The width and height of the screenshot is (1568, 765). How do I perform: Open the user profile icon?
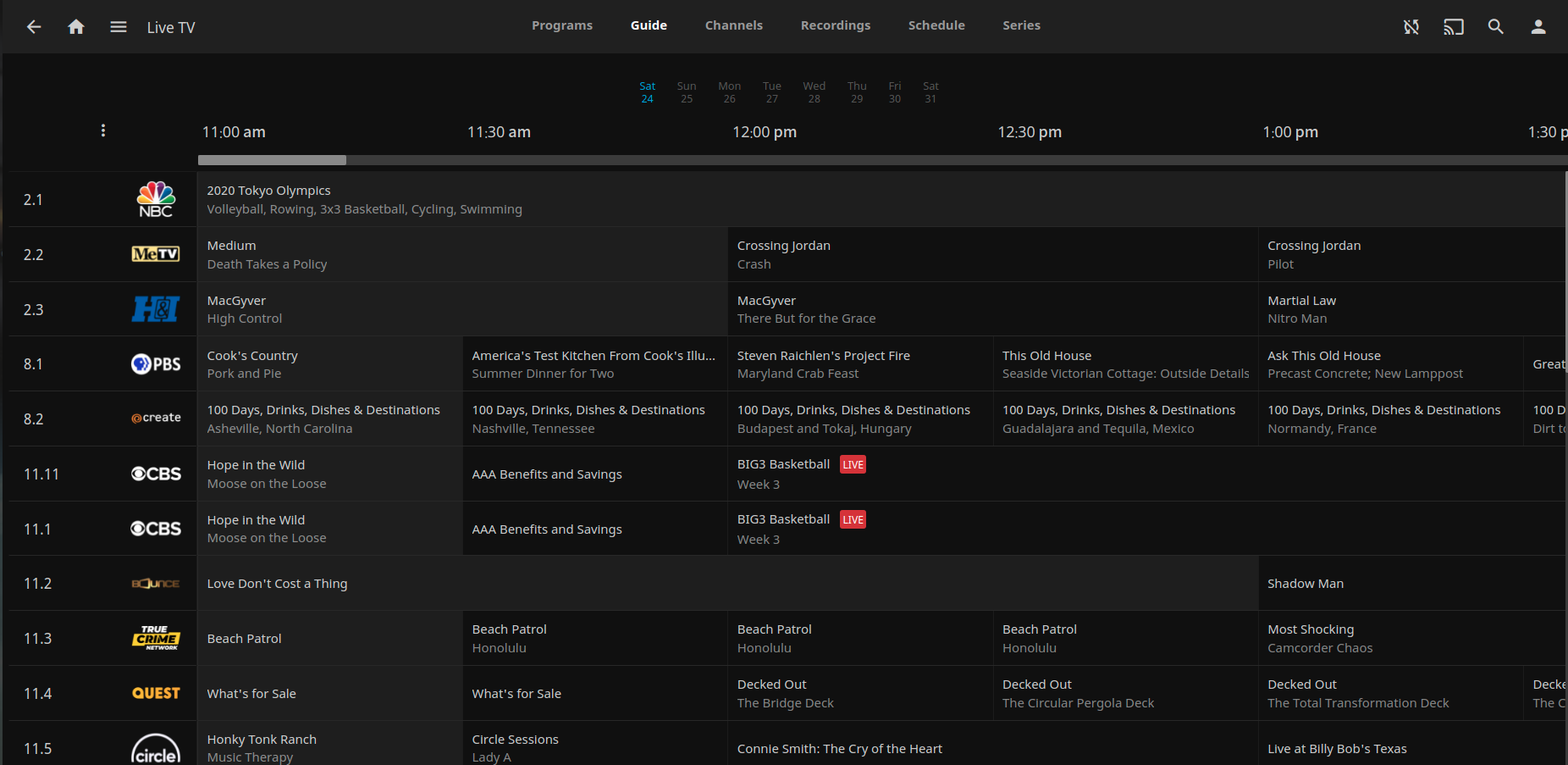coord(1538,27)
